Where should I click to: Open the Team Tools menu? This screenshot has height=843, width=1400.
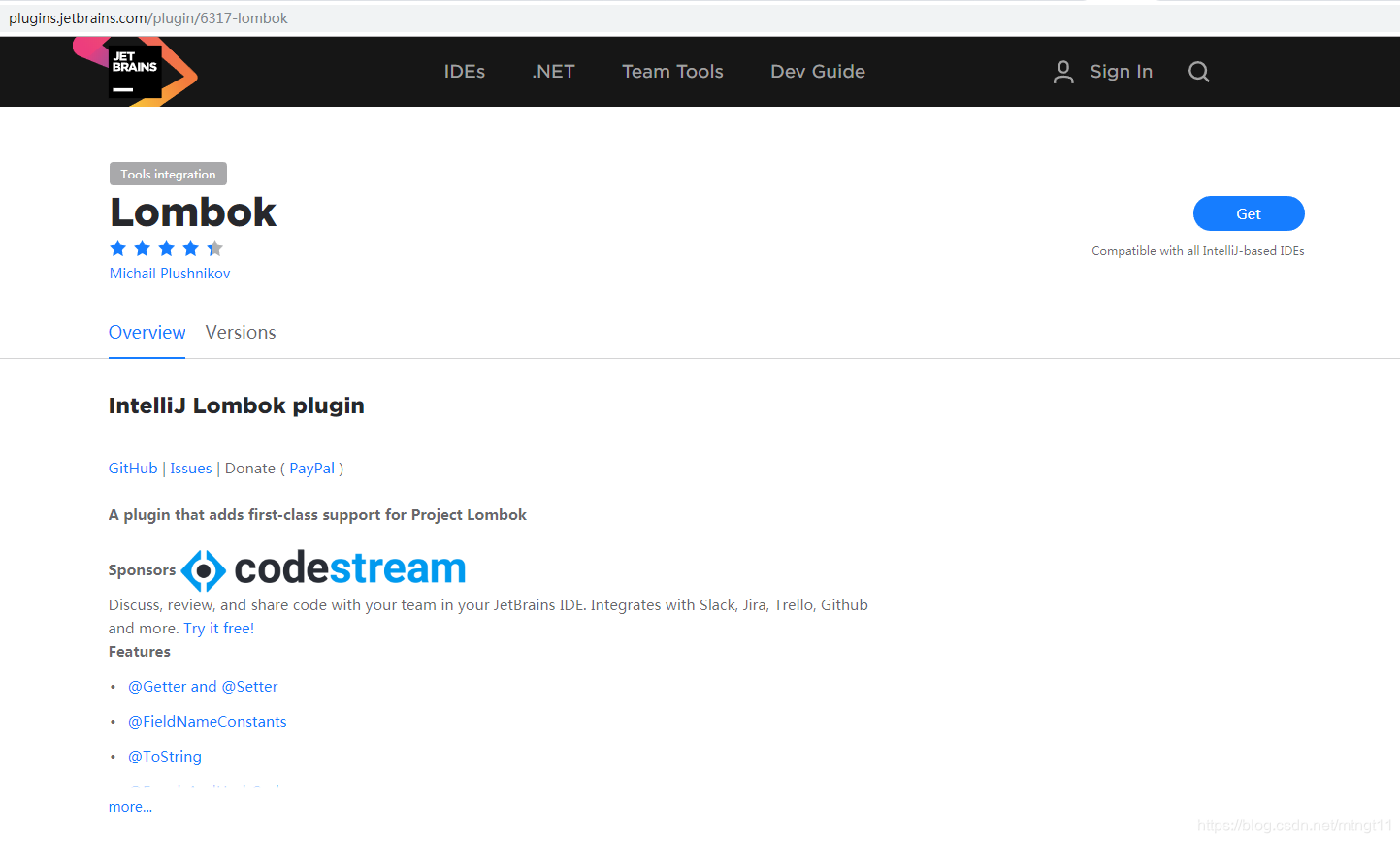(672, 72)
